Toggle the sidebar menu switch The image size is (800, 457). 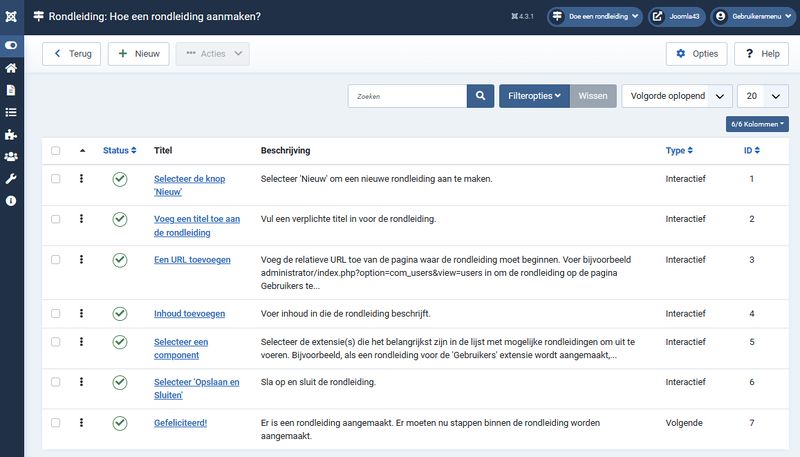pos(11,46)
